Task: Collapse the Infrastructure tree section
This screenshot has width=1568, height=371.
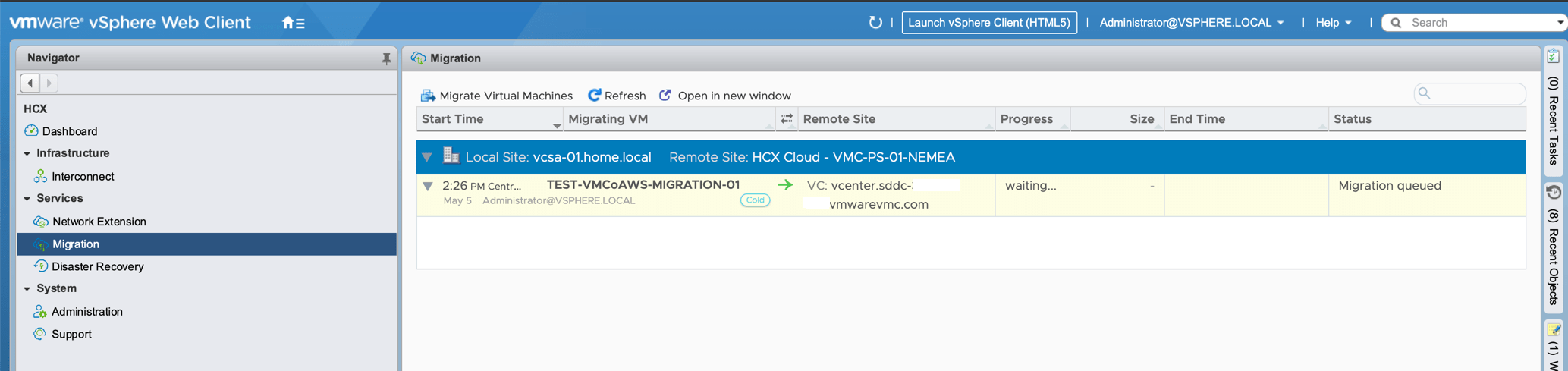Action: pyautogui.click(x=27, y=153)
